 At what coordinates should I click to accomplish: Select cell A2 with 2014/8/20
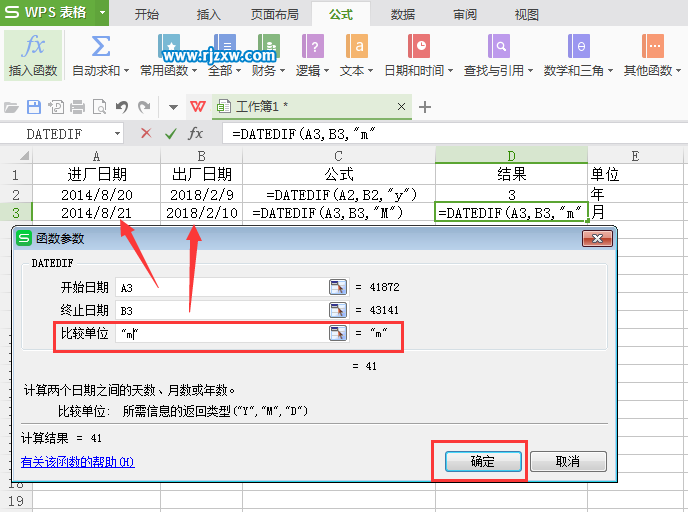[97, 194]
